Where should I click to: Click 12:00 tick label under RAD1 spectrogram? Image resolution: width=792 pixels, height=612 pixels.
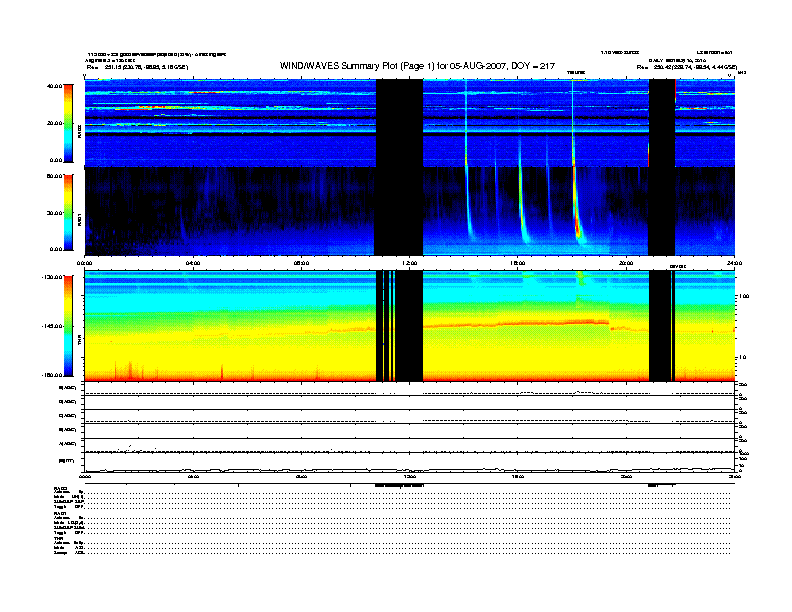(410, 263)
